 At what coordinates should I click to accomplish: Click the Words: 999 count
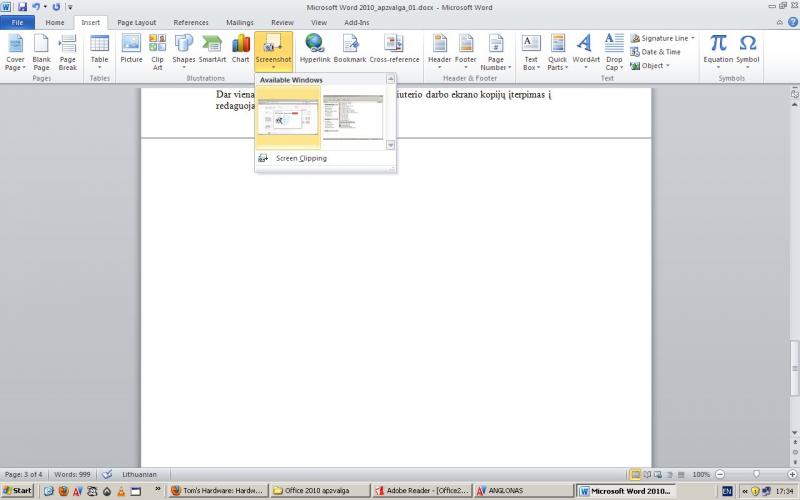(72, 474)
